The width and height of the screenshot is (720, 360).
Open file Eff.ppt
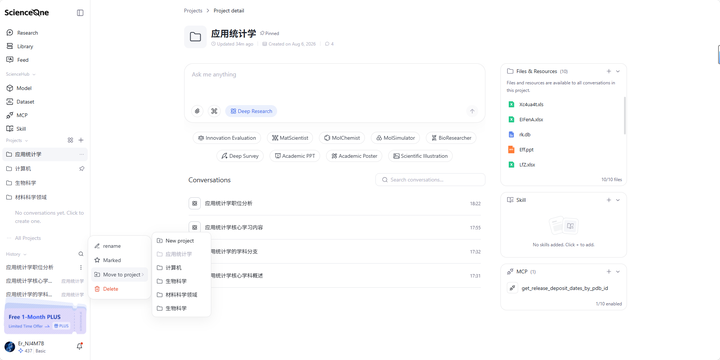526,150
